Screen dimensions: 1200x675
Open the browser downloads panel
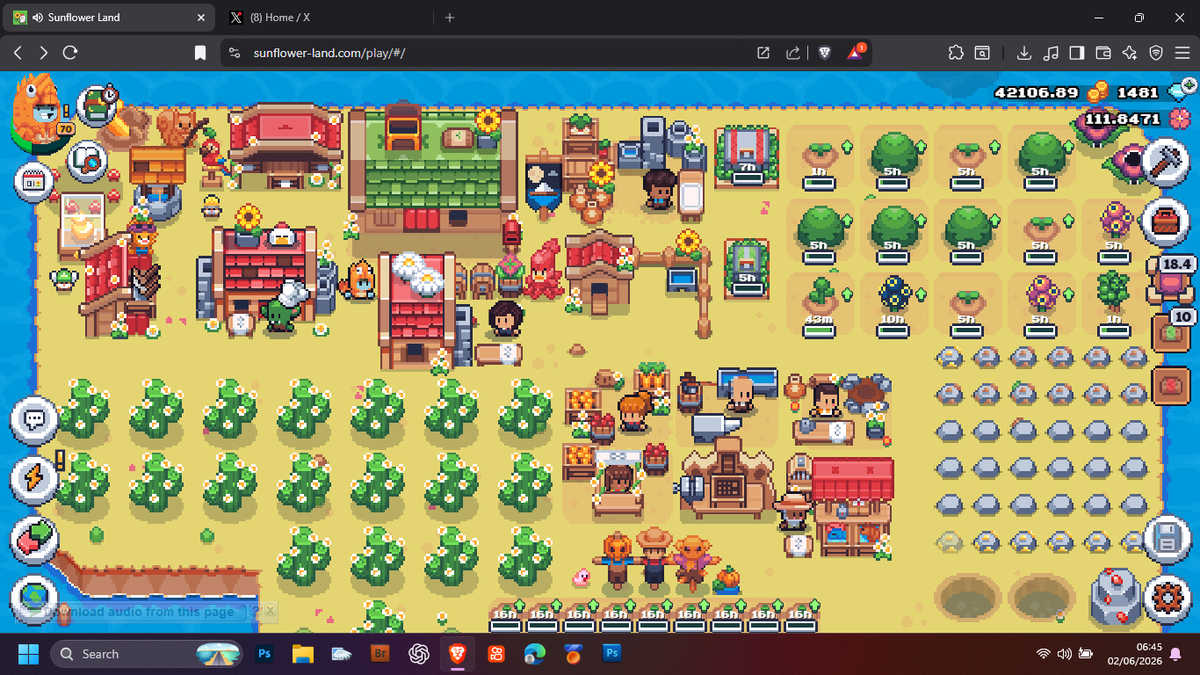1024,52
